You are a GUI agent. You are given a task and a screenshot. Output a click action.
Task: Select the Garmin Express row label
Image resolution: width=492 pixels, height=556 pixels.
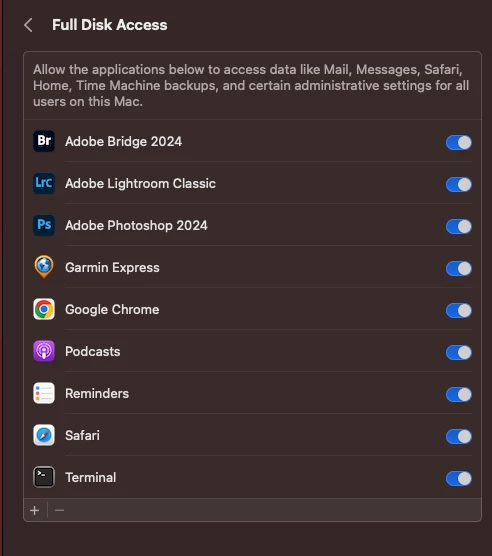112,268
